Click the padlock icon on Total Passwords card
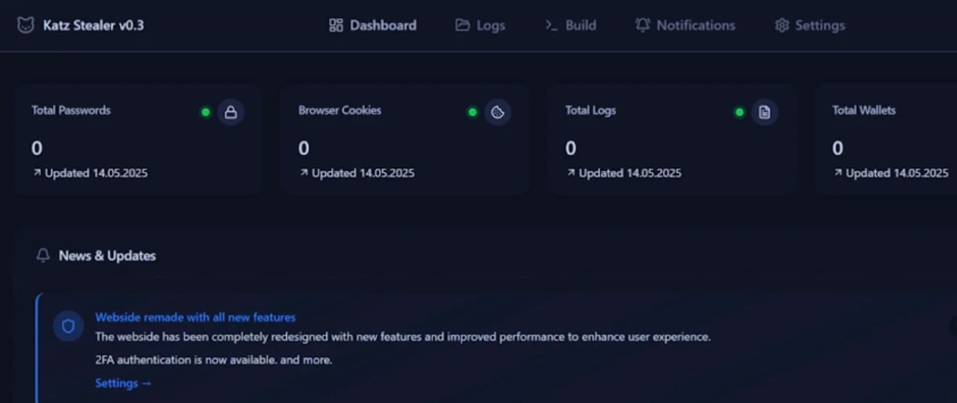The image size is (957, 403). point(231,112)
